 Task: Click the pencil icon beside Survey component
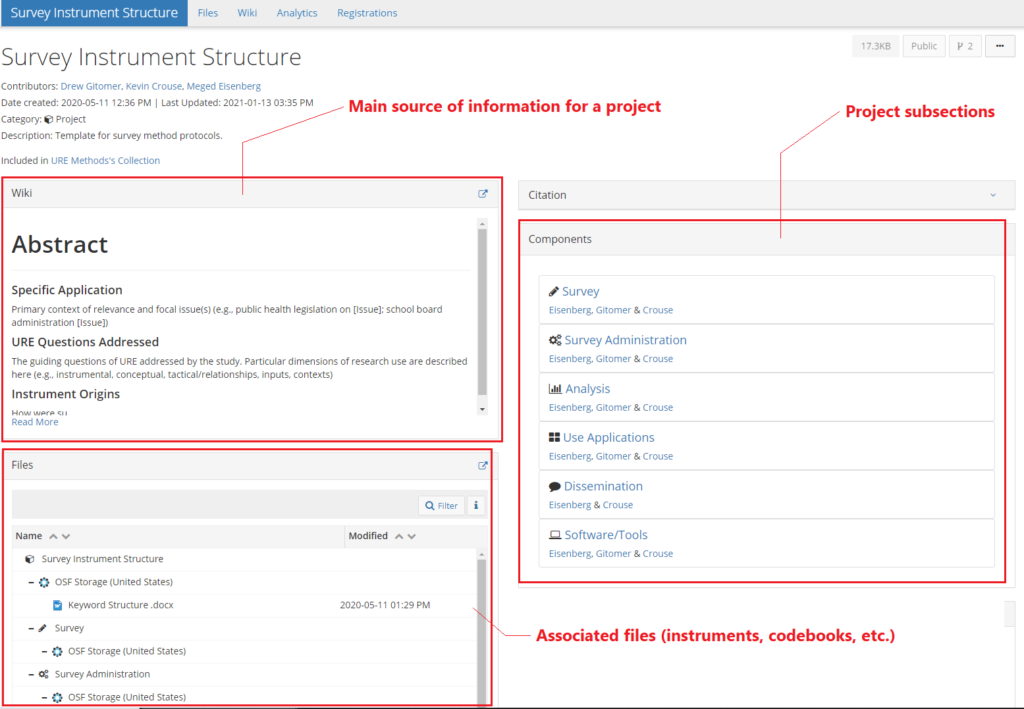tap(554, 291)
